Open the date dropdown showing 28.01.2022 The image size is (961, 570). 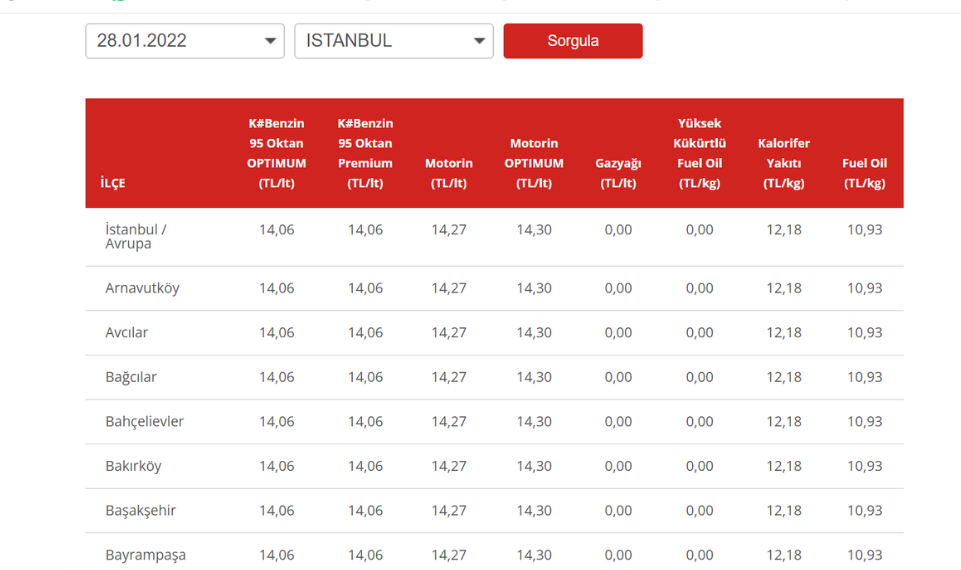pos(184,41)
